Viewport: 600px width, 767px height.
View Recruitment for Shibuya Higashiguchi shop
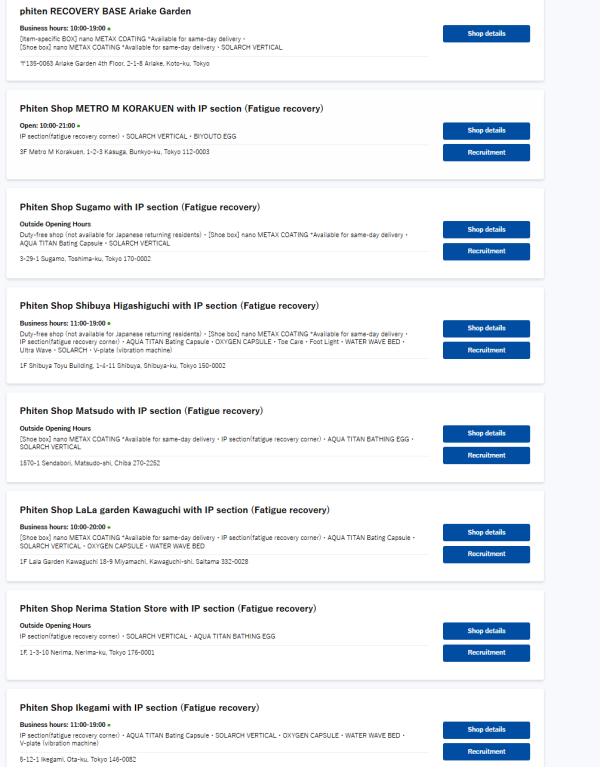click(x=486, y=351)
